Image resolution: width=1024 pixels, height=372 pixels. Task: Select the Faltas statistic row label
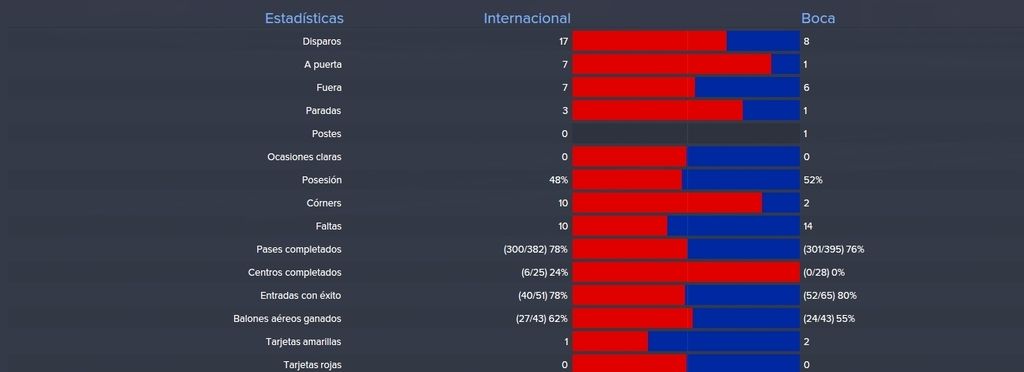pos(328,226)
